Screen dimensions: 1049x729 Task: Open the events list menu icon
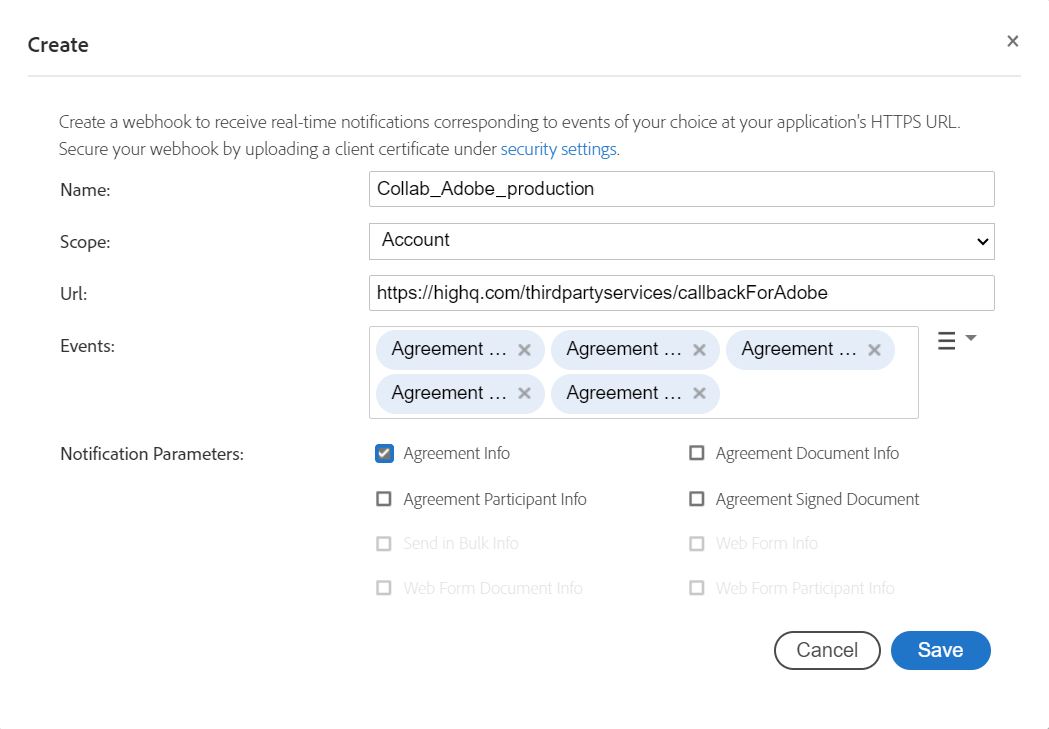tap(946, 341)
